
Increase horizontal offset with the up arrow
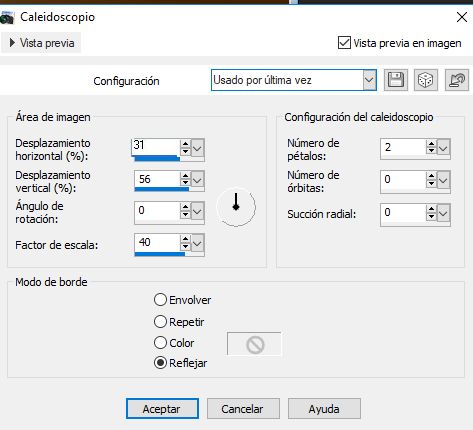point(185,144)
